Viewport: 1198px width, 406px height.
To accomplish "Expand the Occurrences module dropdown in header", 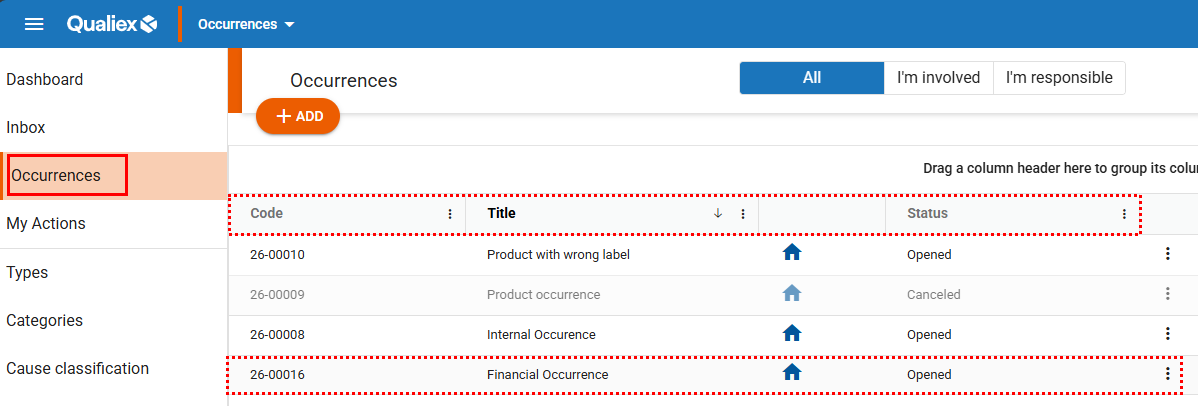I will click(x=247, y=24).
